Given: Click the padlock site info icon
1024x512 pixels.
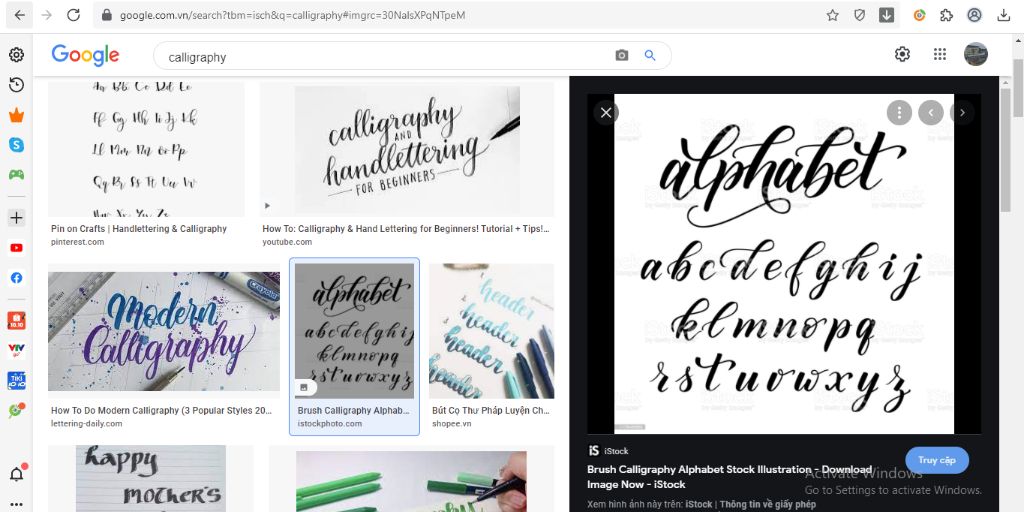Looking at the screenshot, I should point(107,15).
